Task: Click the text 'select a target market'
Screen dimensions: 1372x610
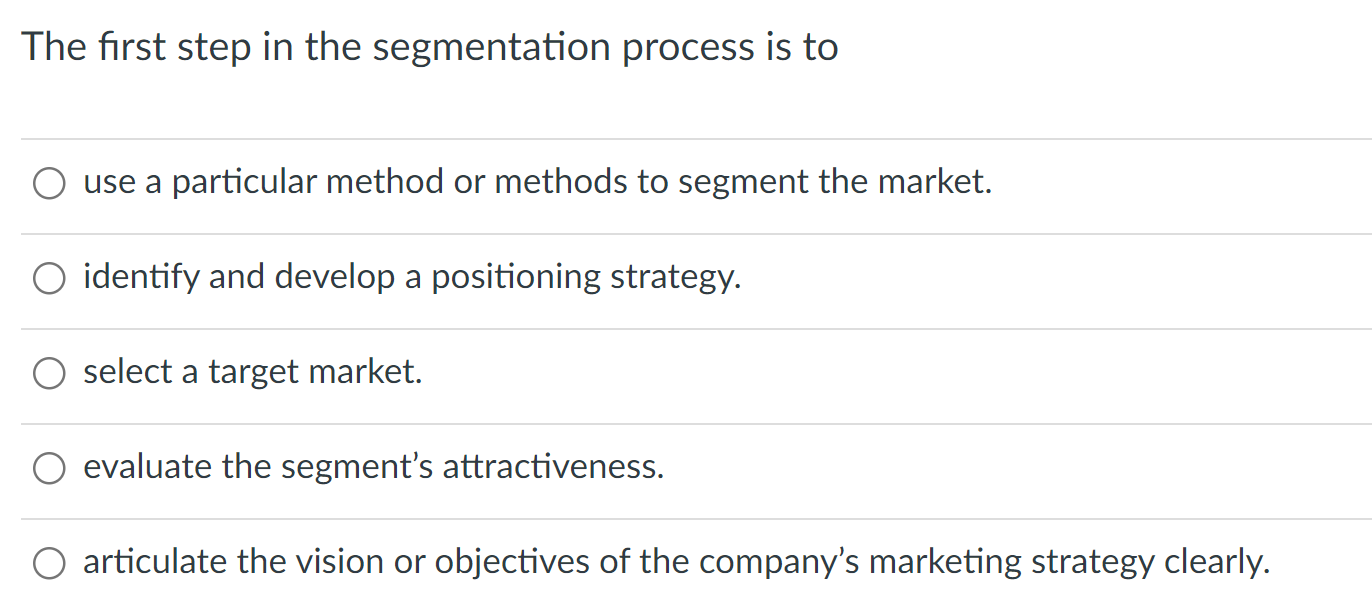Action: pos(253,372)
